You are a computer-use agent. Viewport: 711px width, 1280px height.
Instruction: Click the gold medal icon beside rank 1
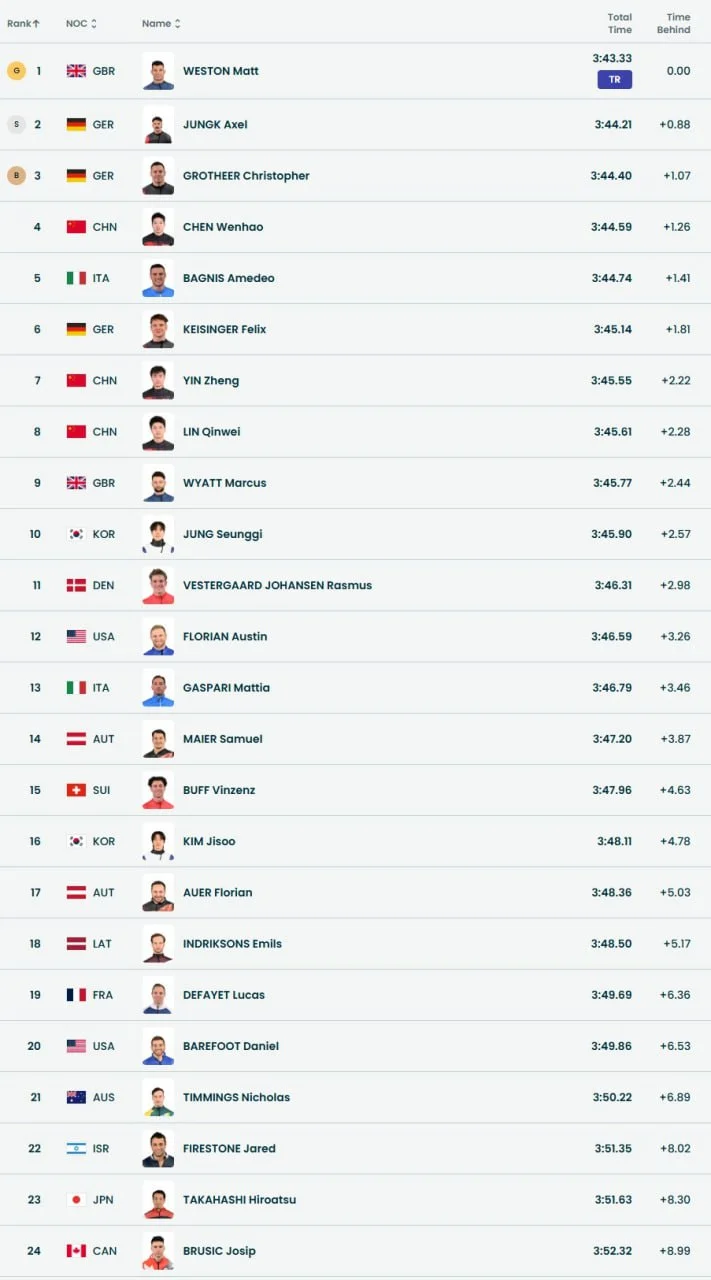click(16, 71)
